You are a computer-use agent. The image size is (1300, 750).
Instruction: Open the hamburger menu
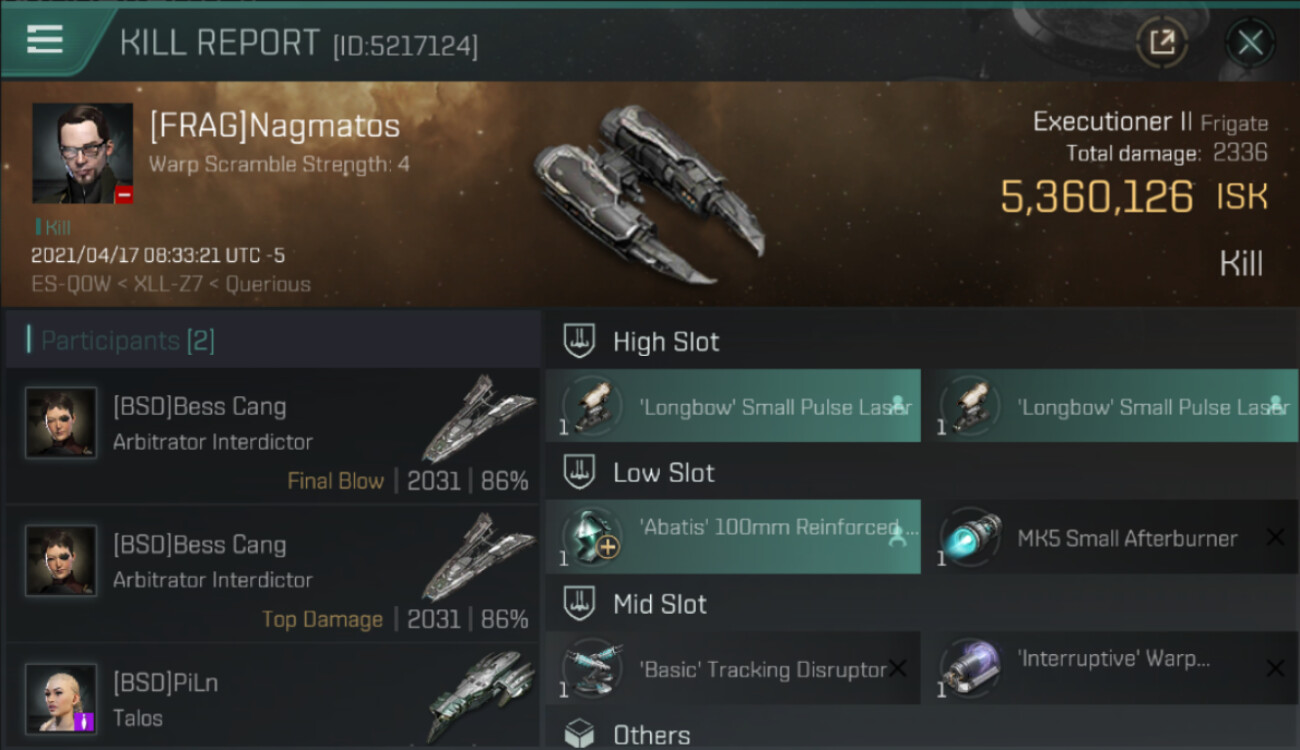45,40
